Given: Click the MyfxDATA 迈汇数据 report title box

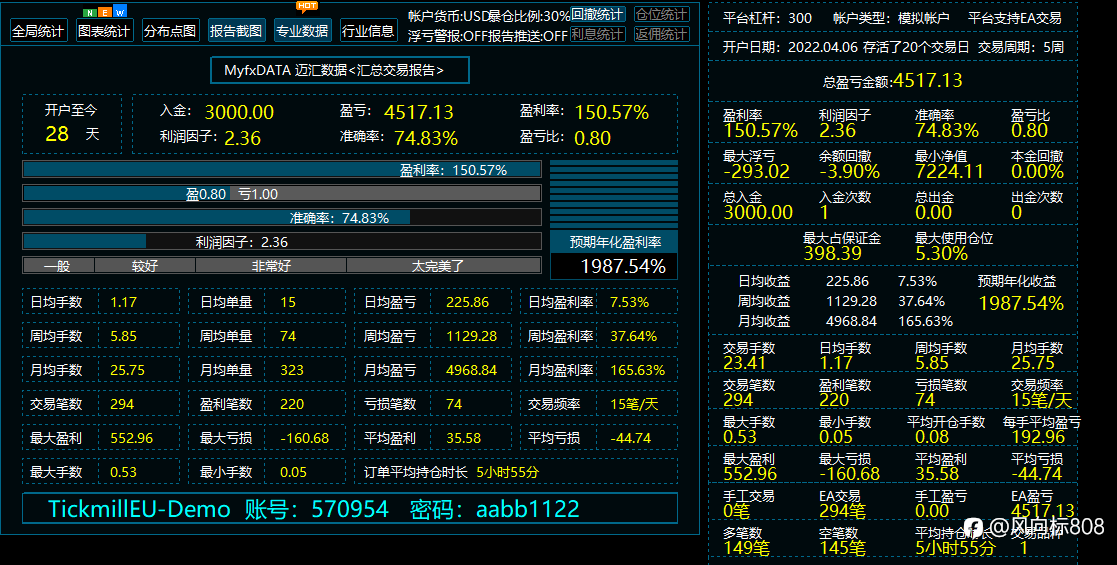Looking at the screenshot, I should [x=340, y=70].
